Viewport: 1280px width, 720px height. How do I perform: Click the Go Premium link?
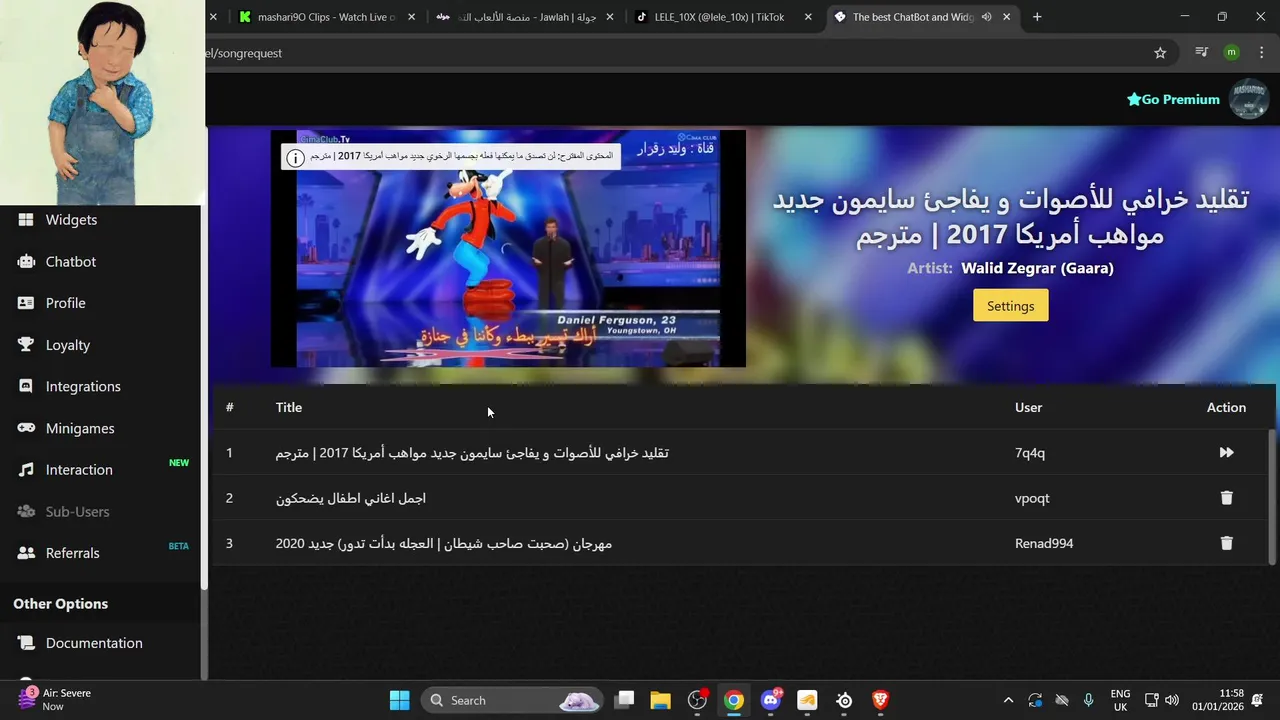point(1173,99)
